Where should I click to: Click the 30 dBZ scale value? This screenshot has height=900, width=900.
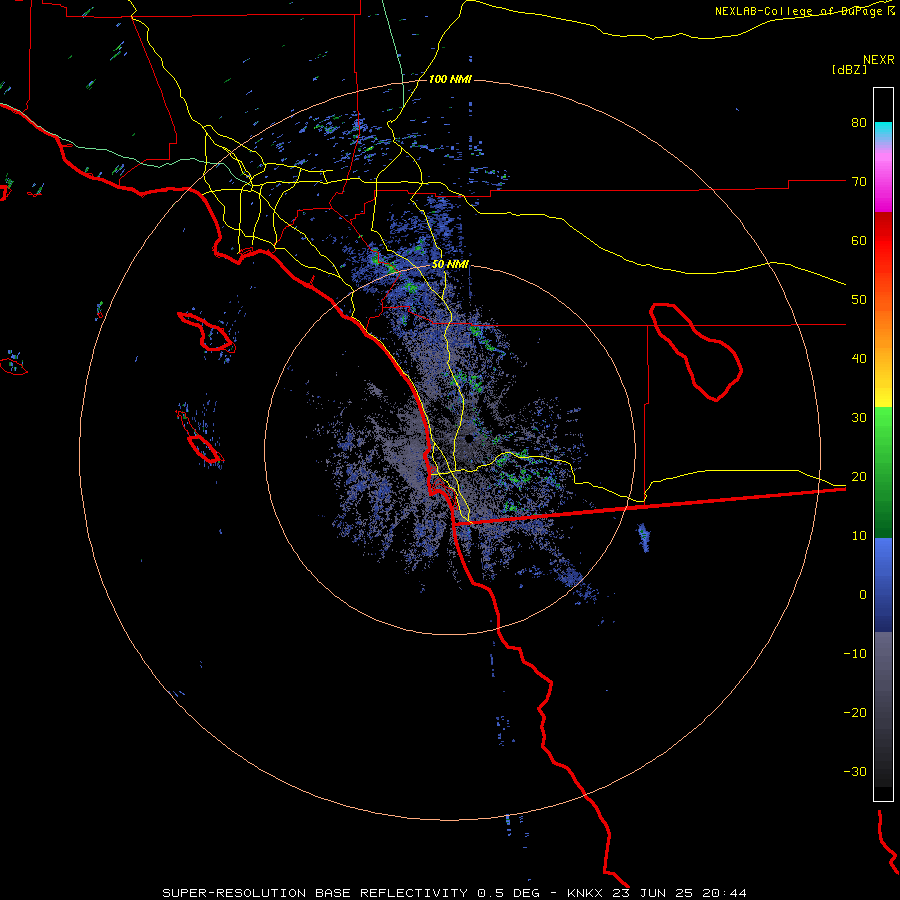coord(859,418)
